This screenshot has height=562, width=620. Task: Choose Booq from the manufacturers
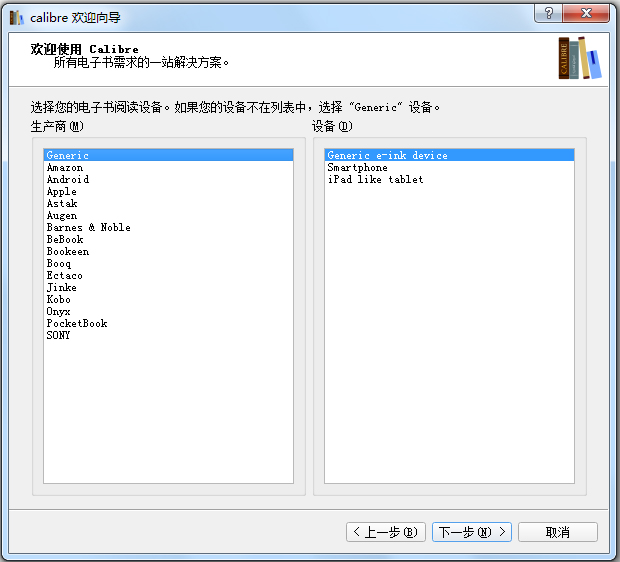pos(168,263)
